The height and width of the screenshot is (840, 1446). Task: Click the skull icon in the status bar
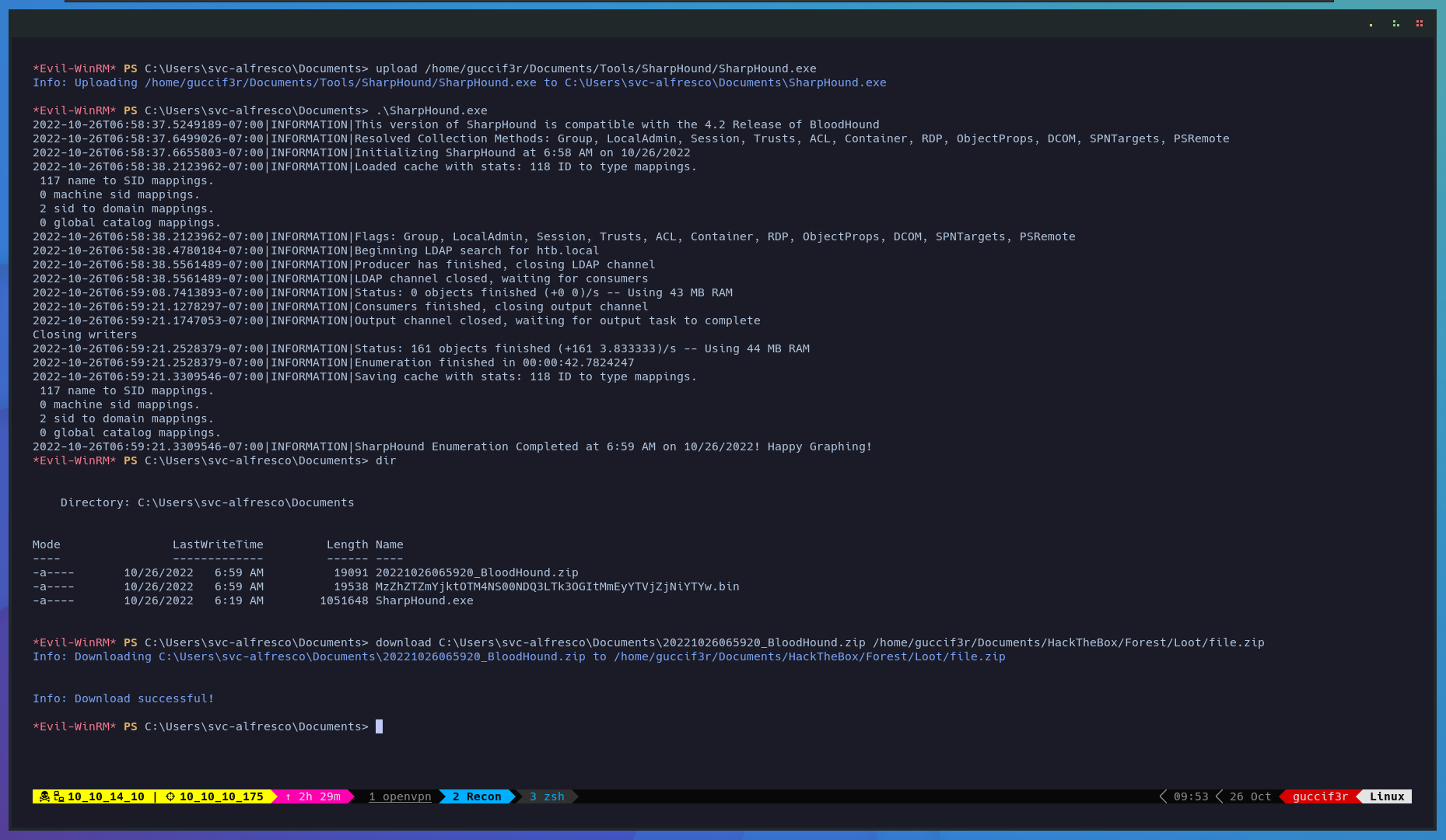[44, 796]
